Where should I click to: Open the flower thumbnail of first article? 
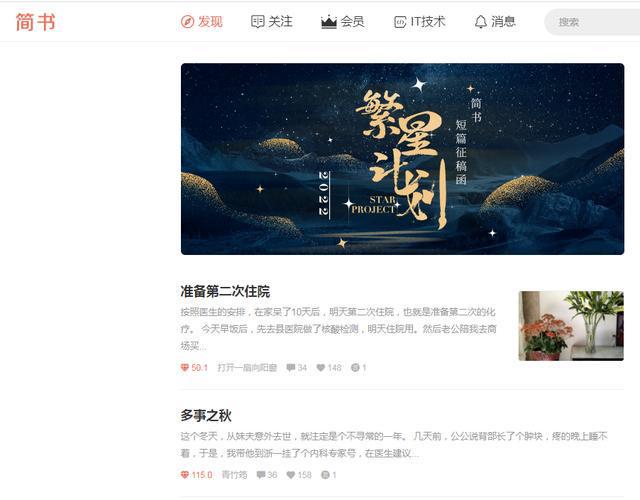571,326
